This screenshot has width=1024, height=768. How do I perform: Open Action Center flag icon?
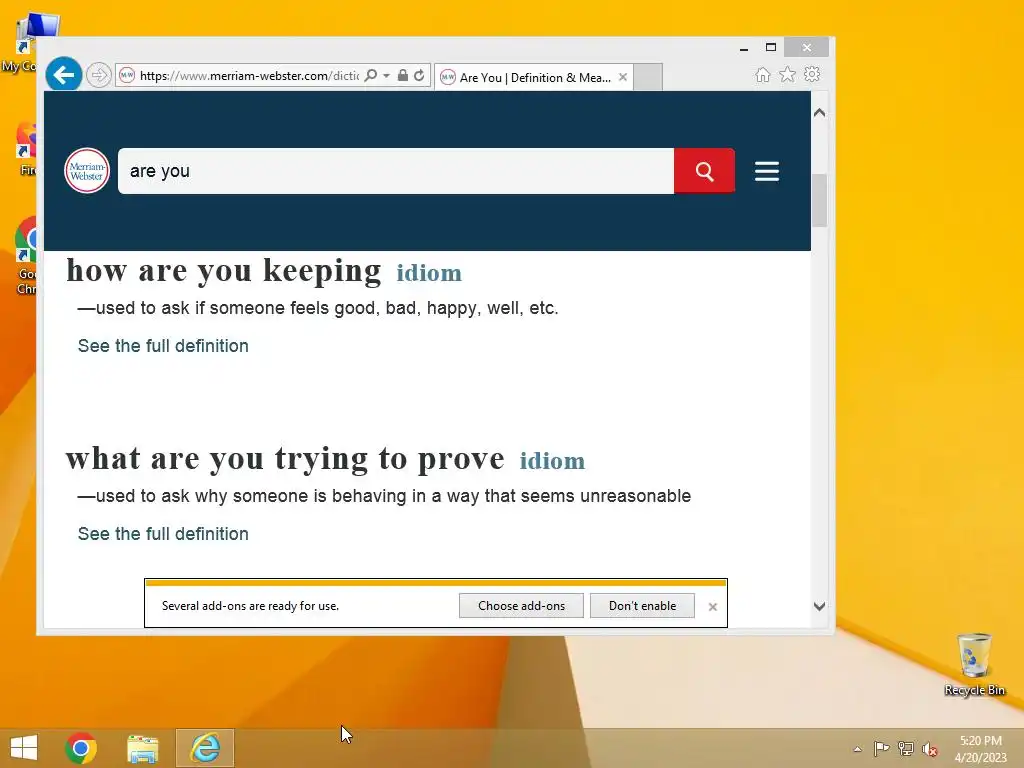881,748
